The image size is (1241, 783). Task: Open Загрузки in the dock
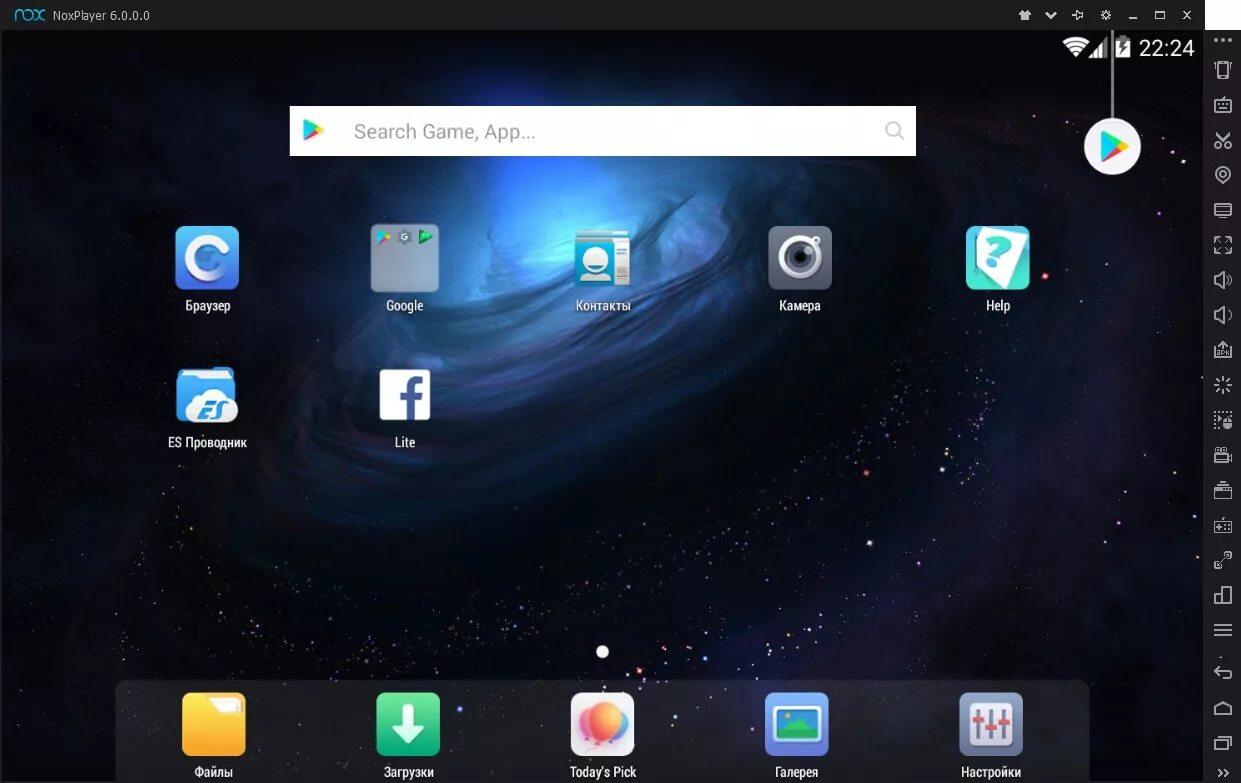pyautogui.click(x=408, y=724)
